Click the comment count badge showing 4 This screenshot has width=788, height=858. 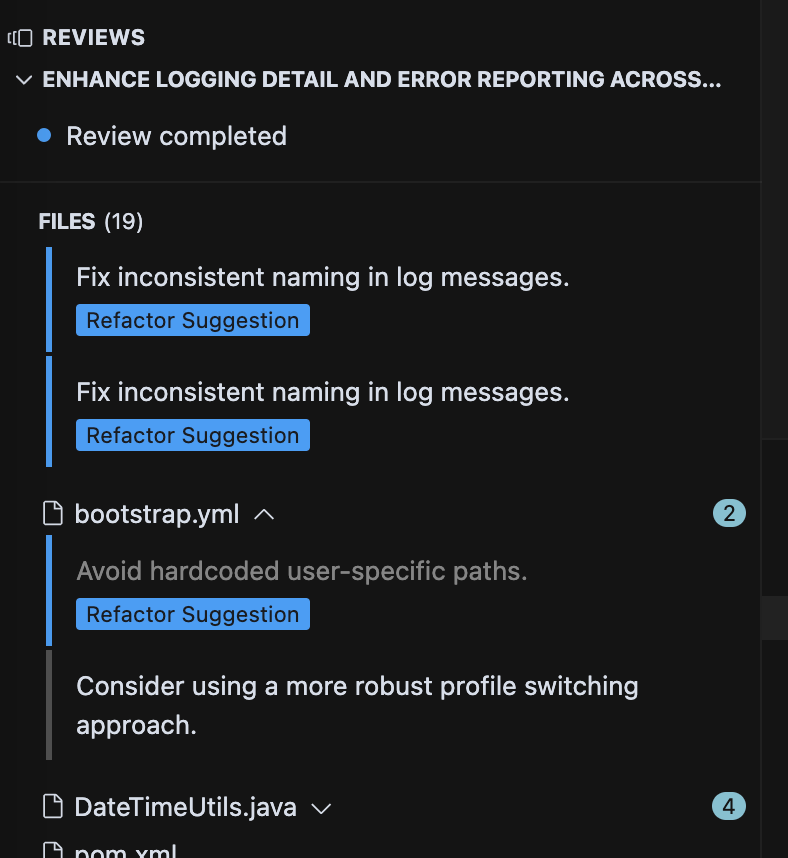(729, 806)
